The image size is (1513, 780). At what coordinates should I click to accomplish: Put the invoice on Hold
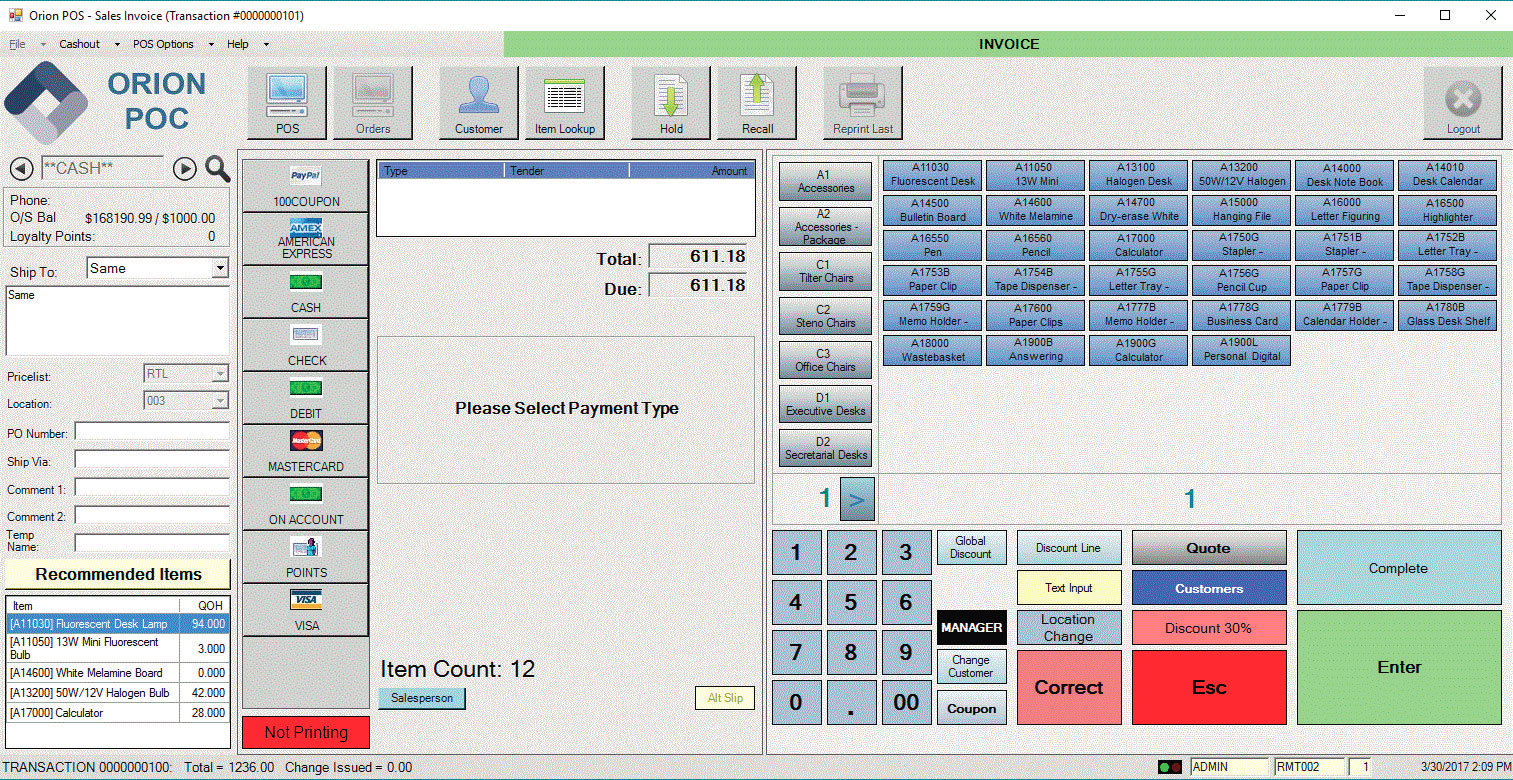pyautogui.click(x=671, y=103)
